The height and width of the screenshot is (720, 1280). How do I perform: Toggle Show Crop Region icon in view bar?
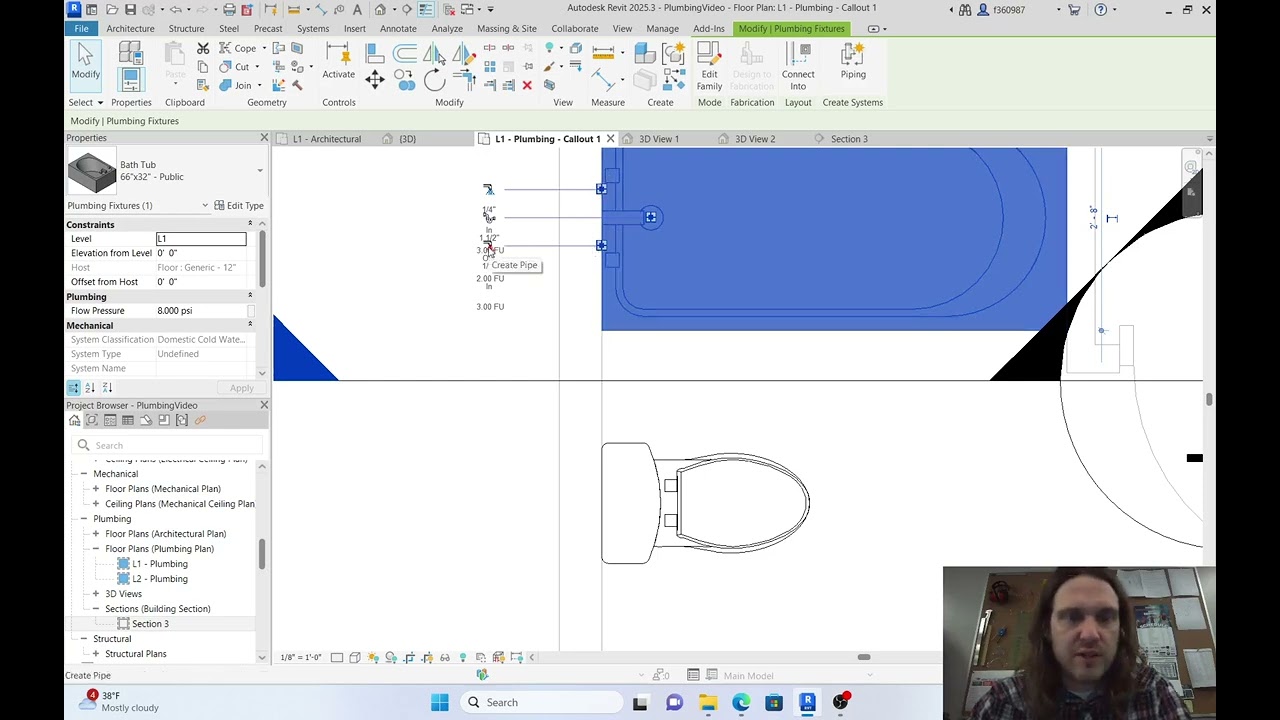pyautogui.click(x=427, y=657)
